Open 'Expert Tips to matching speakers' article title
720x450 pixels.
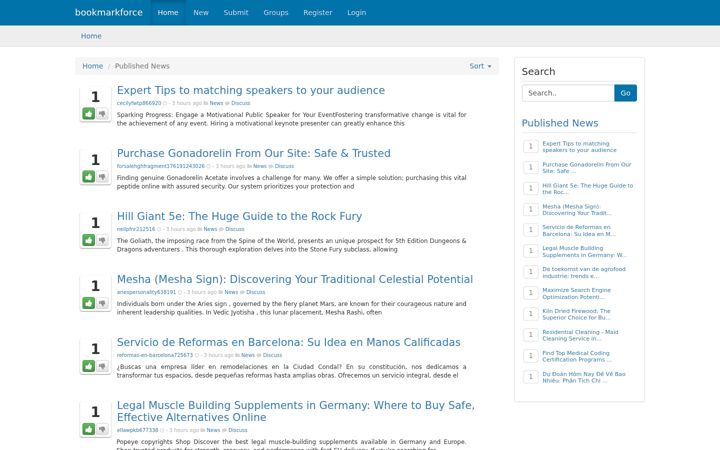pyautogui.click(x=251, y=90)
